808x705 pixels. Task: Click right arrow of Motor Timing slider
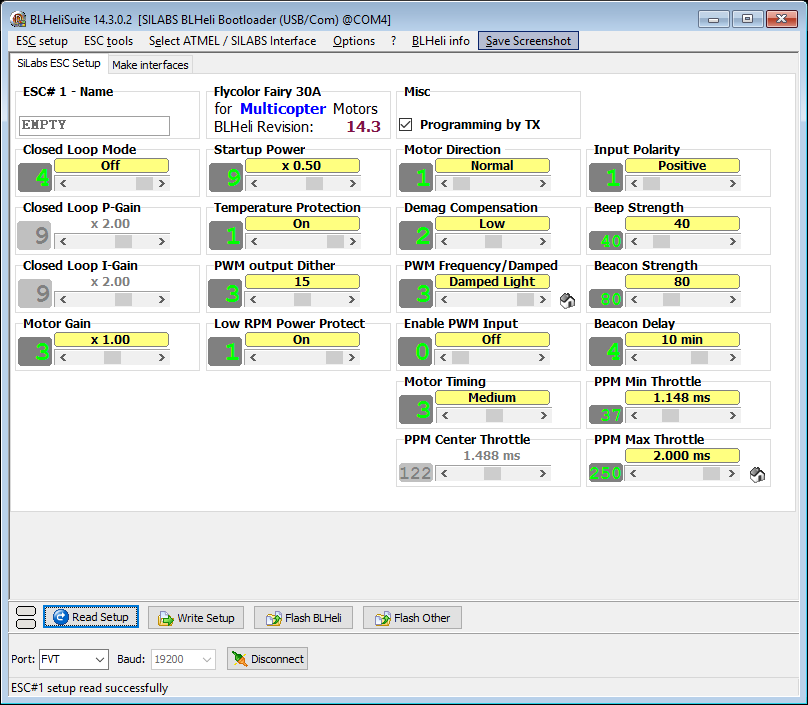pos(544,415)
